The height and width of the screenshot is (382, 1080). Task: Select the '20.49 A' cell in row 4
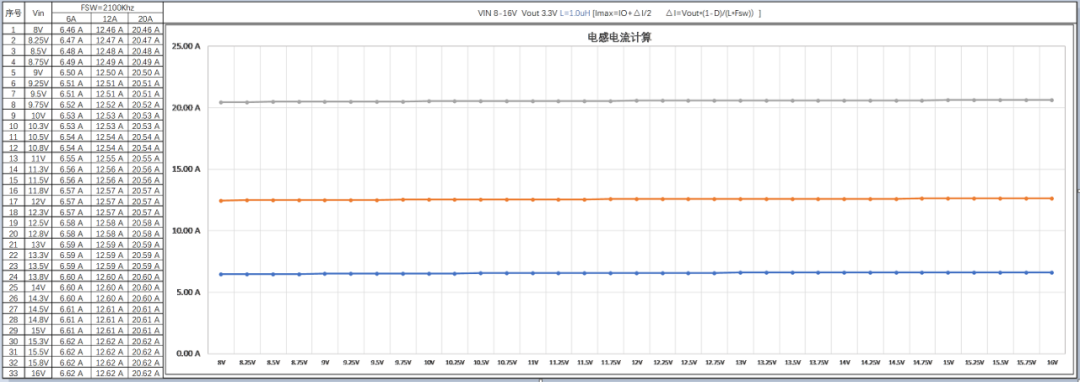coord(145,63)
